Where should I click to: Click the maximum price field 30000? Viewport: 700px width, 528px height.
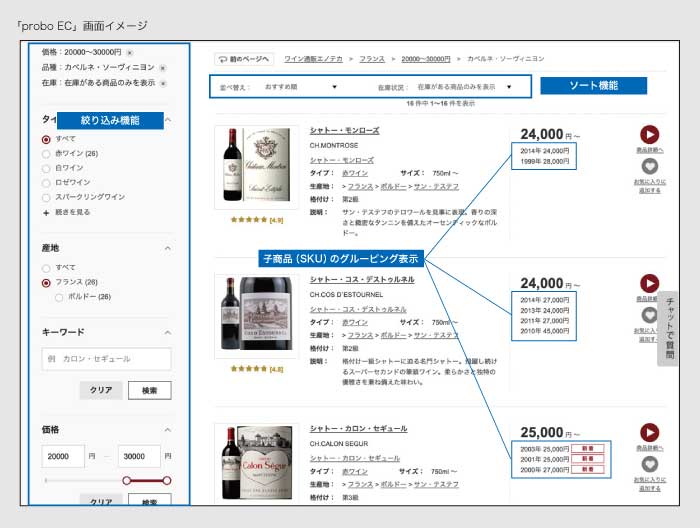pos(139,456)
